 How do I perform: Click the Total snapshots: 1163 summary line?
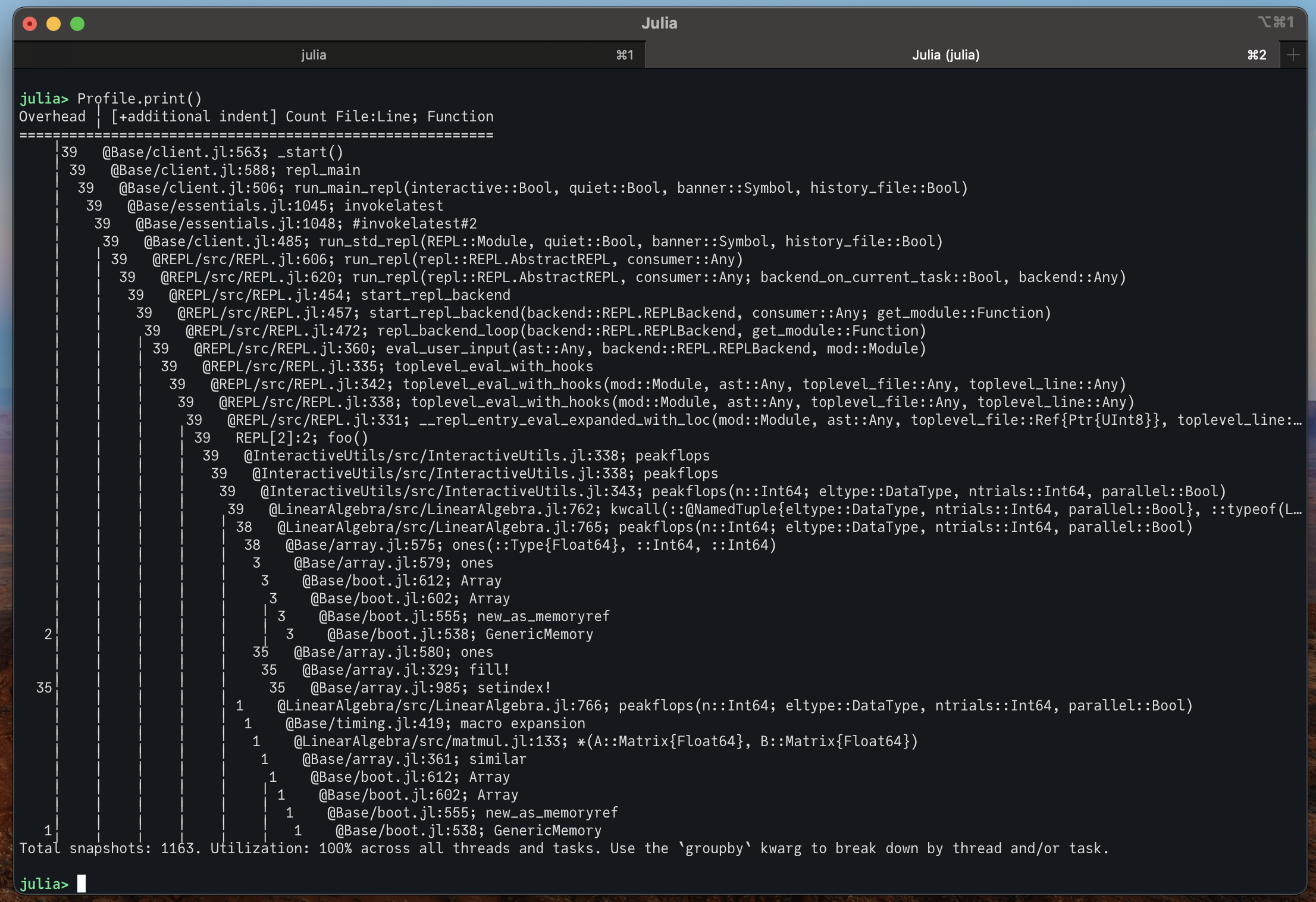tap(565, 848)
